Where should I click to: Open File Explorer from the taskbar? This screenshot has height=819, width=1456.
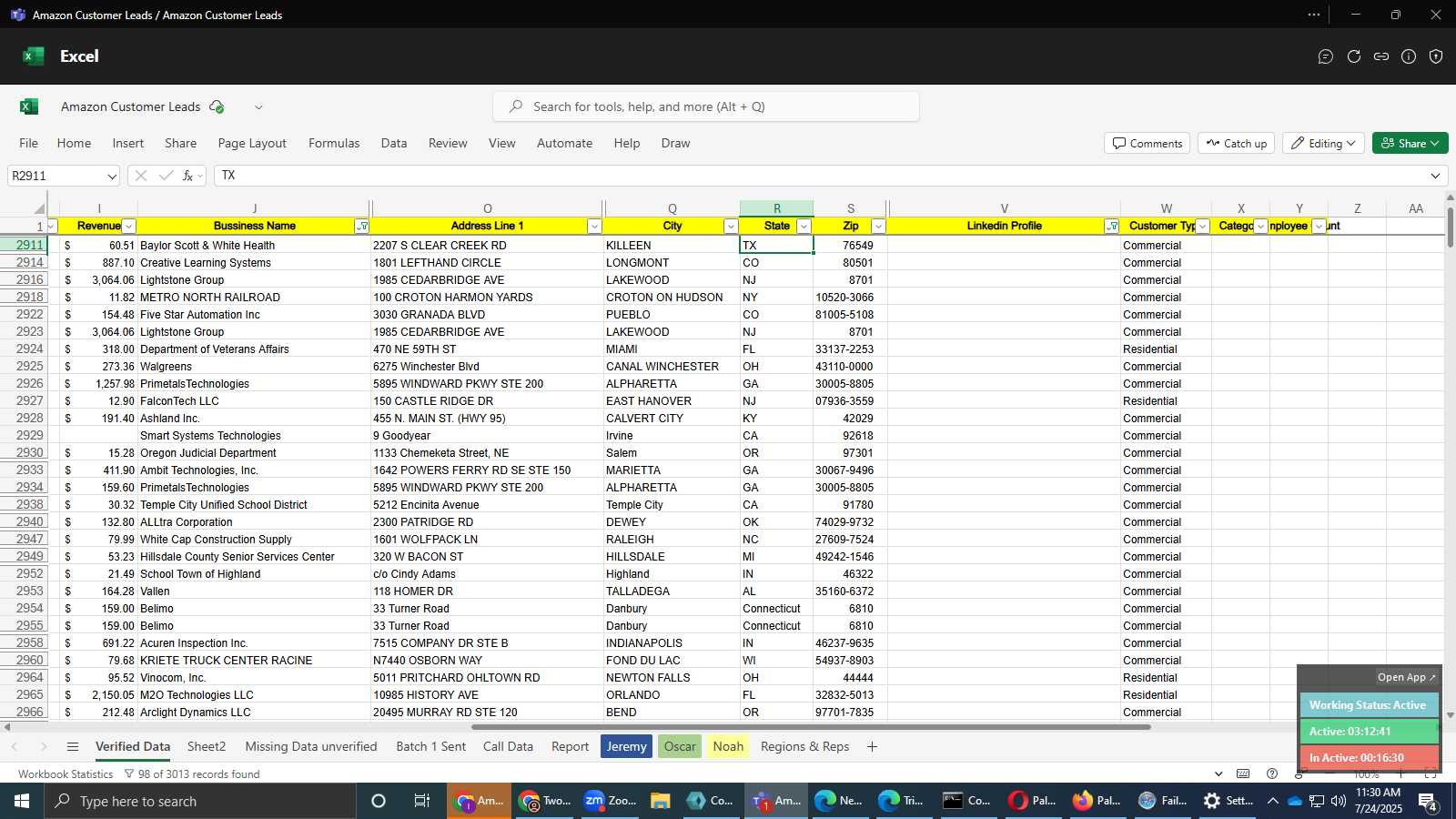point(661,801)
